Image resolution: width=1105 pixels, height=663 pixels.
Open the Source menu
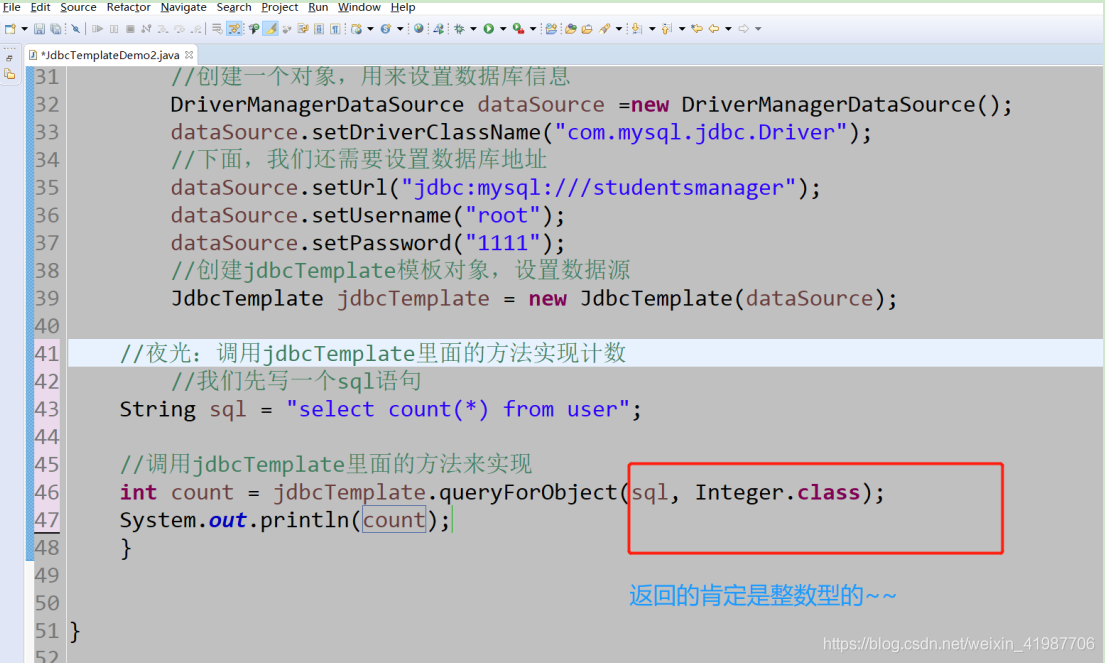click(x=78, y=7)
